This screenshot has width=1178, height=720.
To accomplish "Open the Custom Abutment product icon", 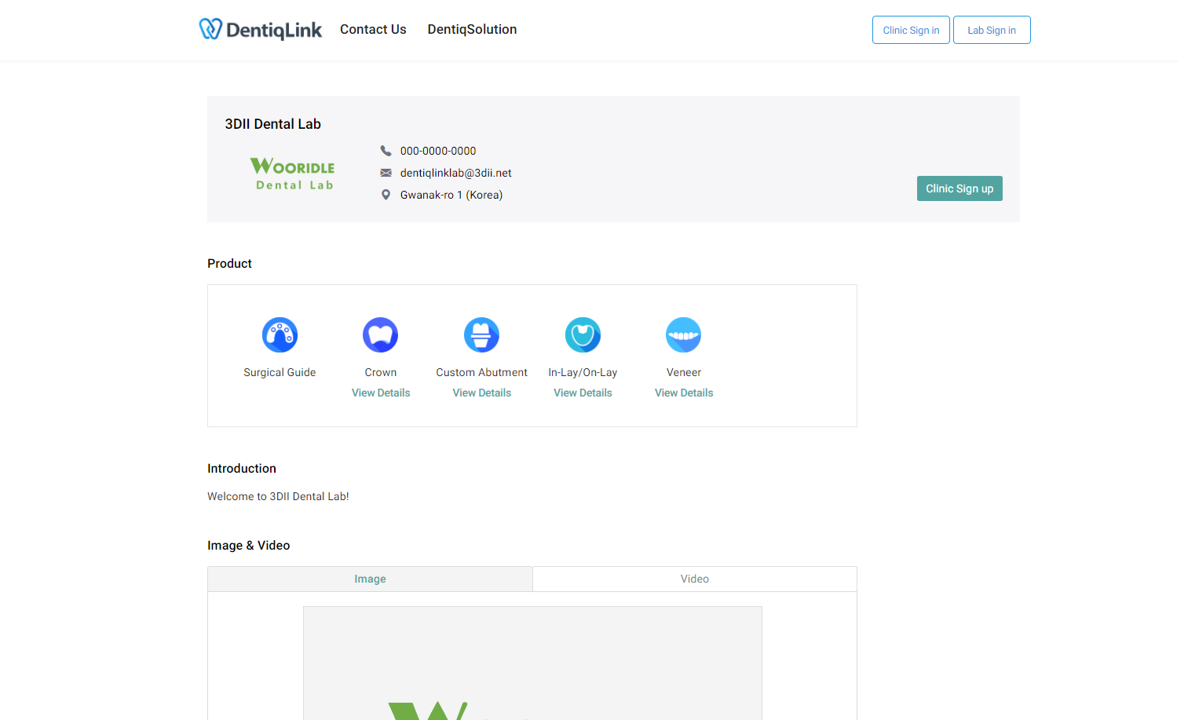I will click(x=481, y=334).
